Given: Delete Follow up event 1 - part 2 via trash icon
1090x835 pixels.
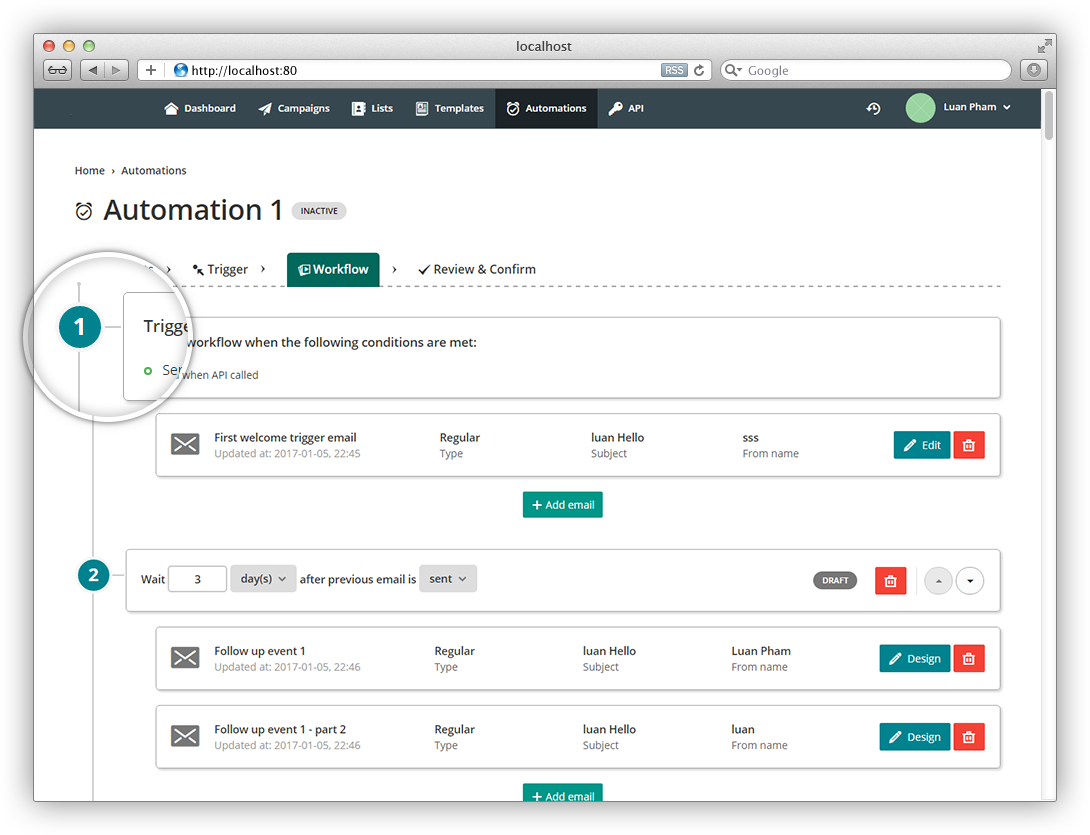Looking at the screenshot, I should pos(968,737).
